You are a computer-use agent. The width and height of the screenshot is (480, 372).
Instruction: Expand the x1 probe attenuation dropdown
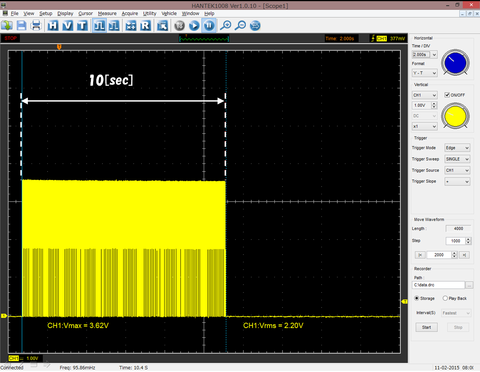point(434,126)
